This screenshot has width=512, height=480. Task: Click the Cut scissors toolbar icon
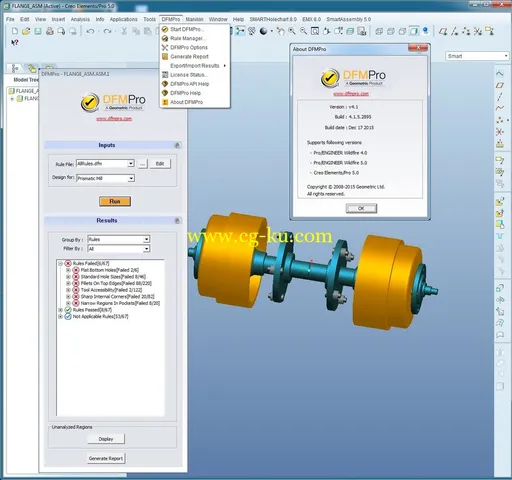tap(124, 31)
